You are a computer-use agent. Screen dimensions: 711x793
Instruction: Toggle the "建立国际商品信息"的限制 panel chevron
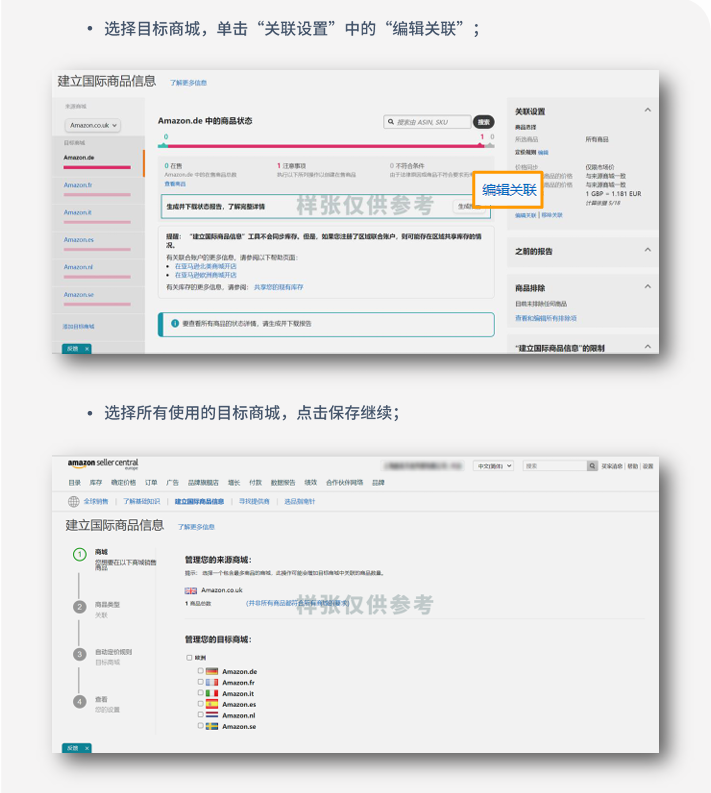click(x=647, y=346)
